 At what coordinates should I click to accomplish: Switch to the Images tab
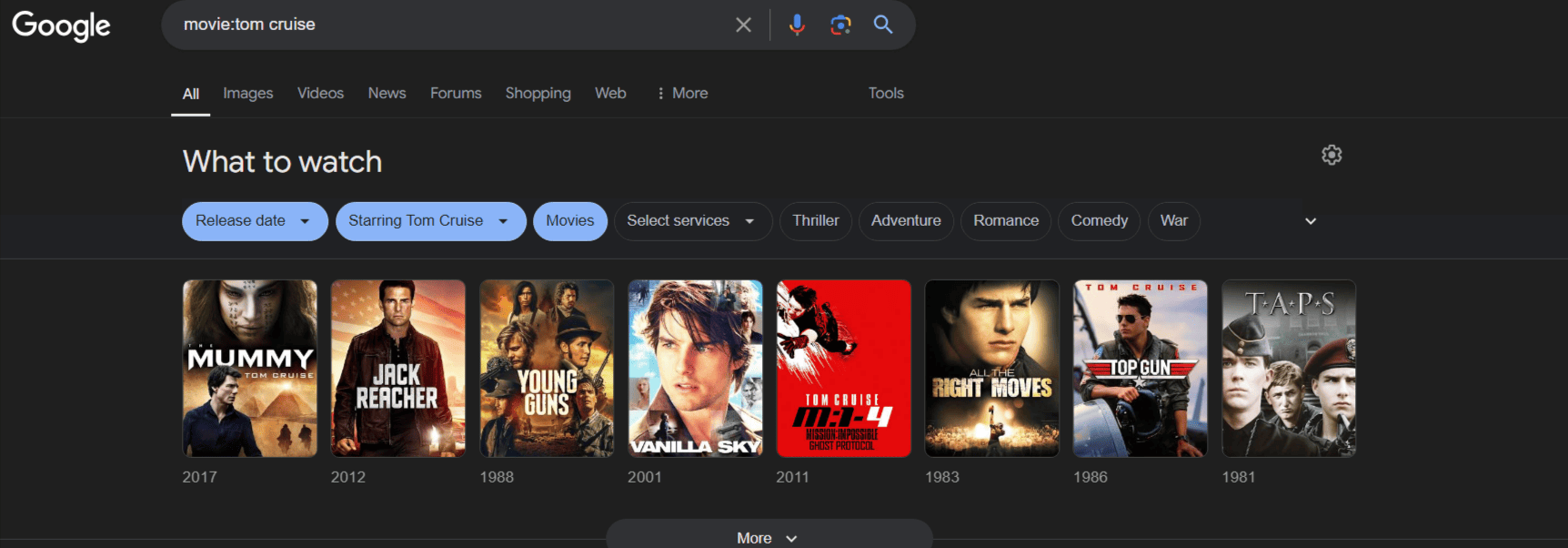point(247,93)
